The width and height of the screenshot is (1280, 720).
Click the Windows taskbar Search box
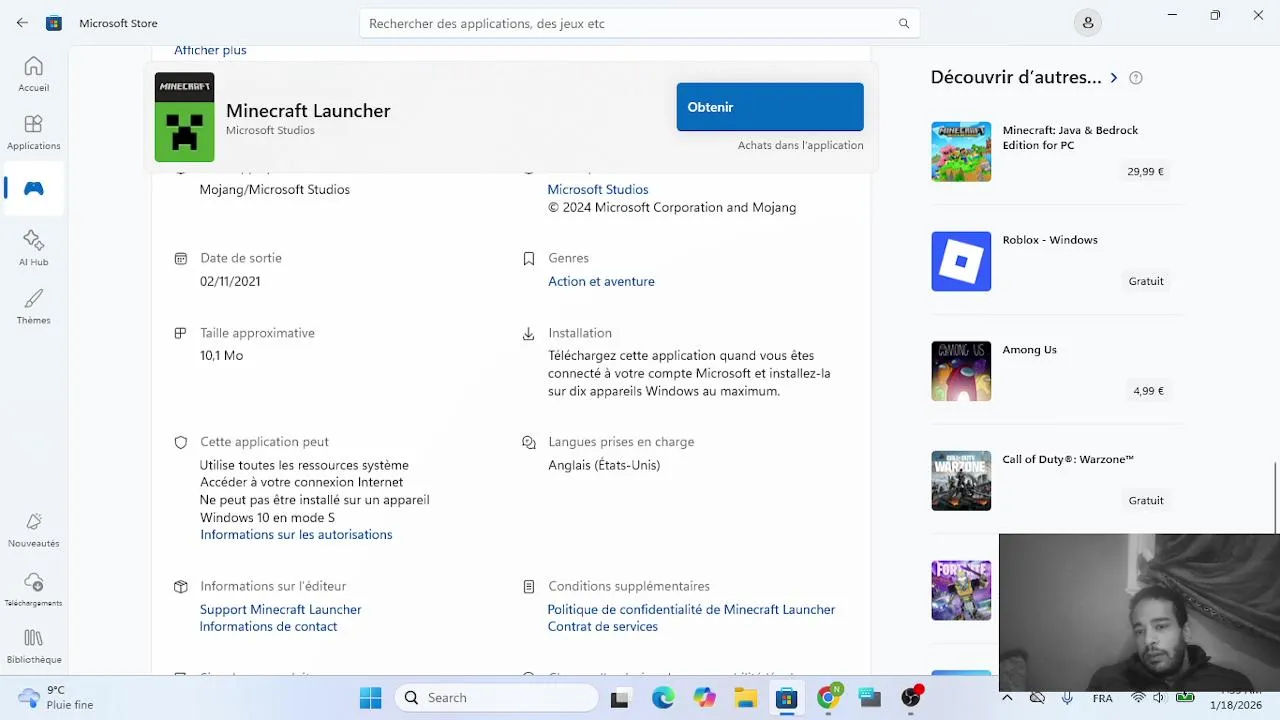497,698
